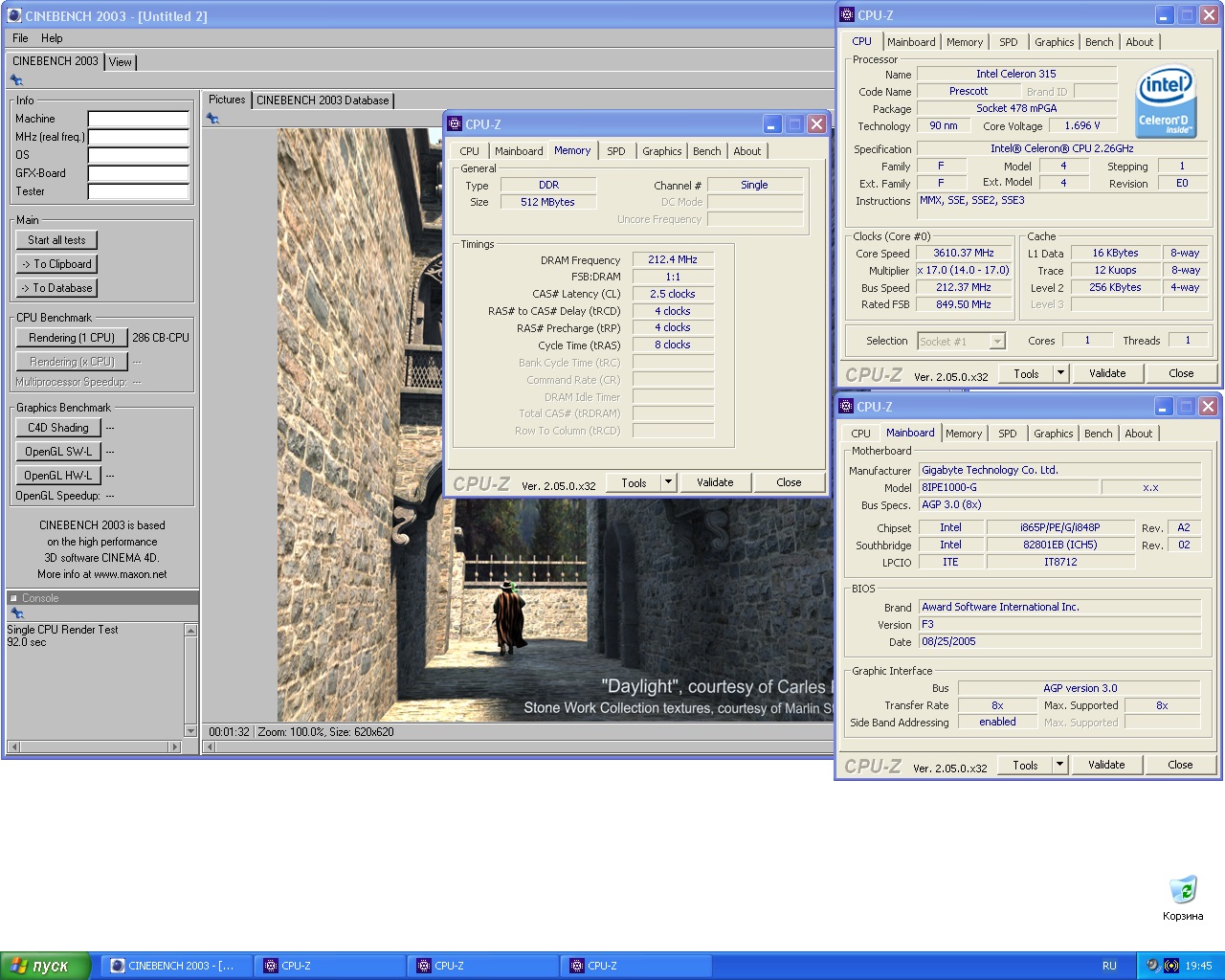Image resolution: width=1225 pixels, height=980 pixels.
Task: Click pin icon in Cinebench Info panel
Action: click(x=16, y=80)
